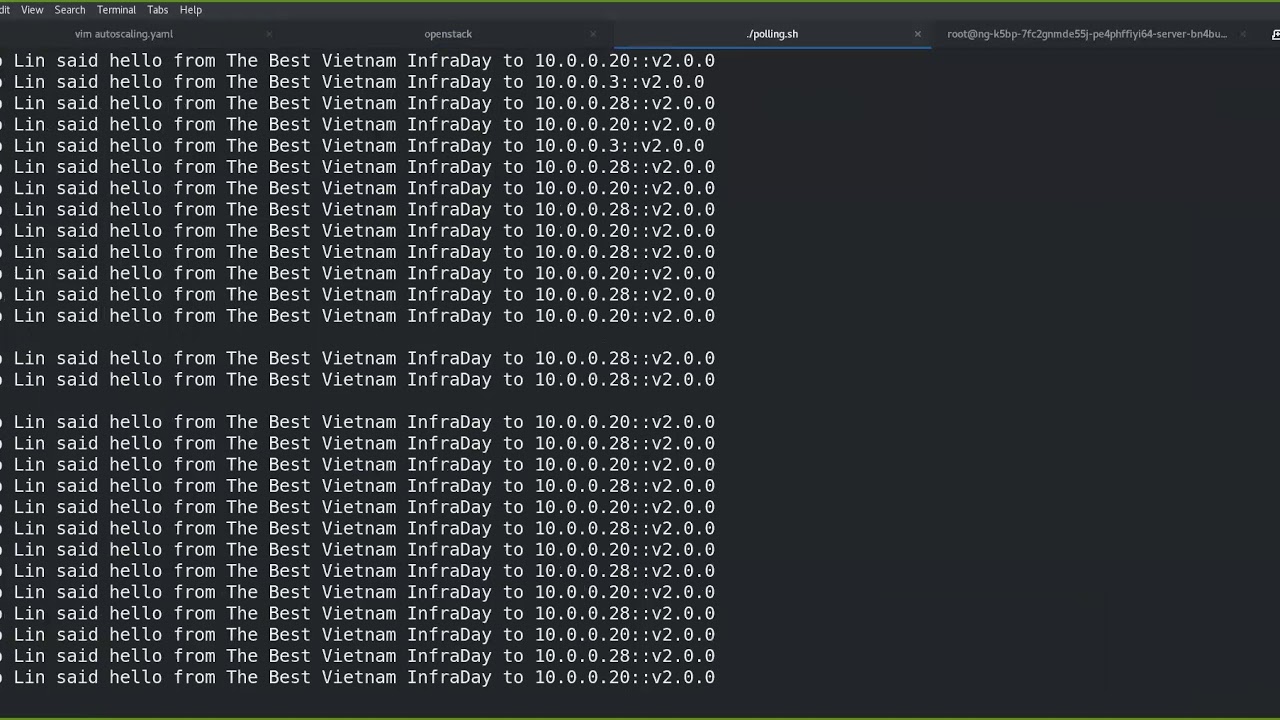Close the root@ng-k5bp server tab
The height and width of the screenshot is (720, 1280).
pyautogui.click(x=1243, y=34)
